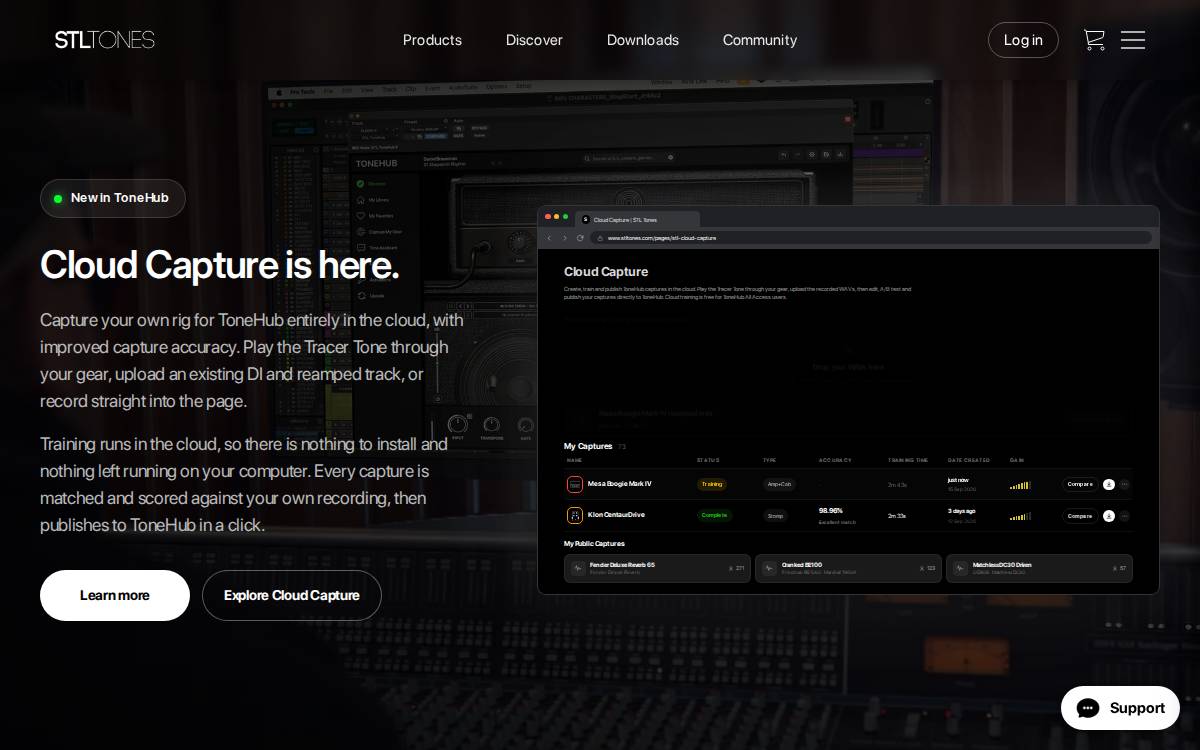Click the Accuracy column header
Image resolution: width=1200 pixels, height=750 pixels.
click(835, 460)
